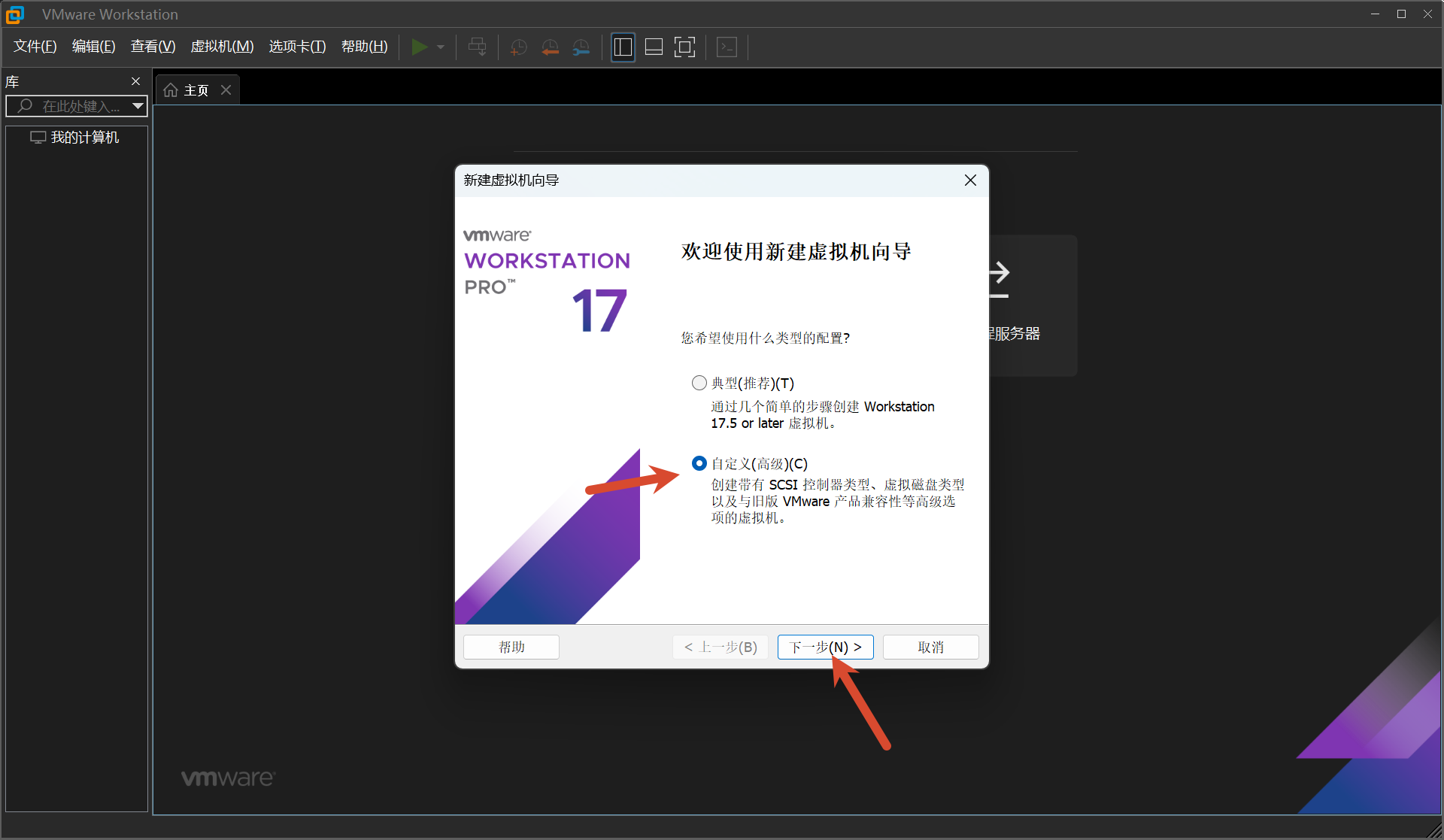
Task: Click the VMware Workstation app logo icon
Action: point(15,14)
